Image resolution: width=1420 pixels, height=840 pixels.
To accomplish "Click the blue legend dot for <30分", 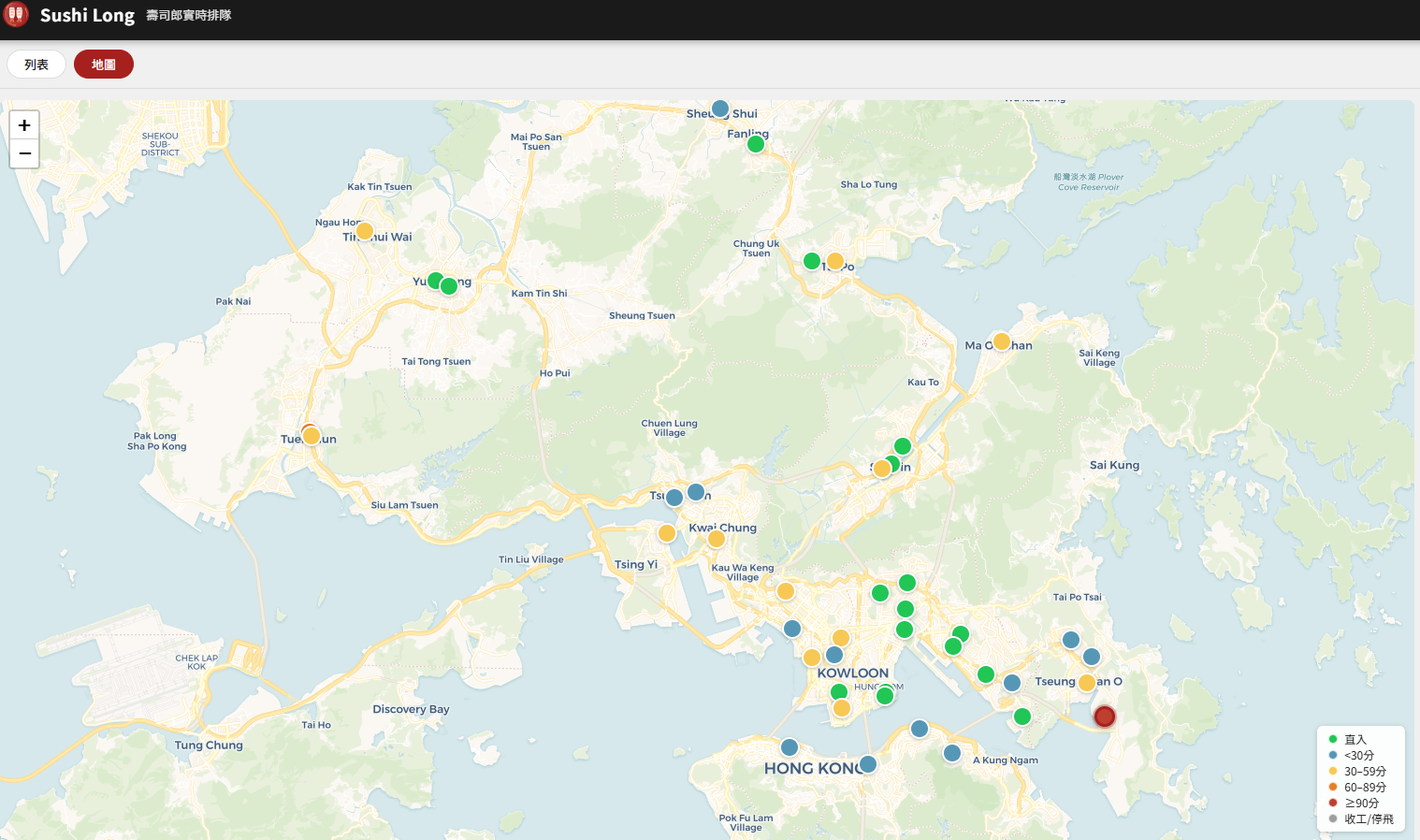I will point(1333,755).
